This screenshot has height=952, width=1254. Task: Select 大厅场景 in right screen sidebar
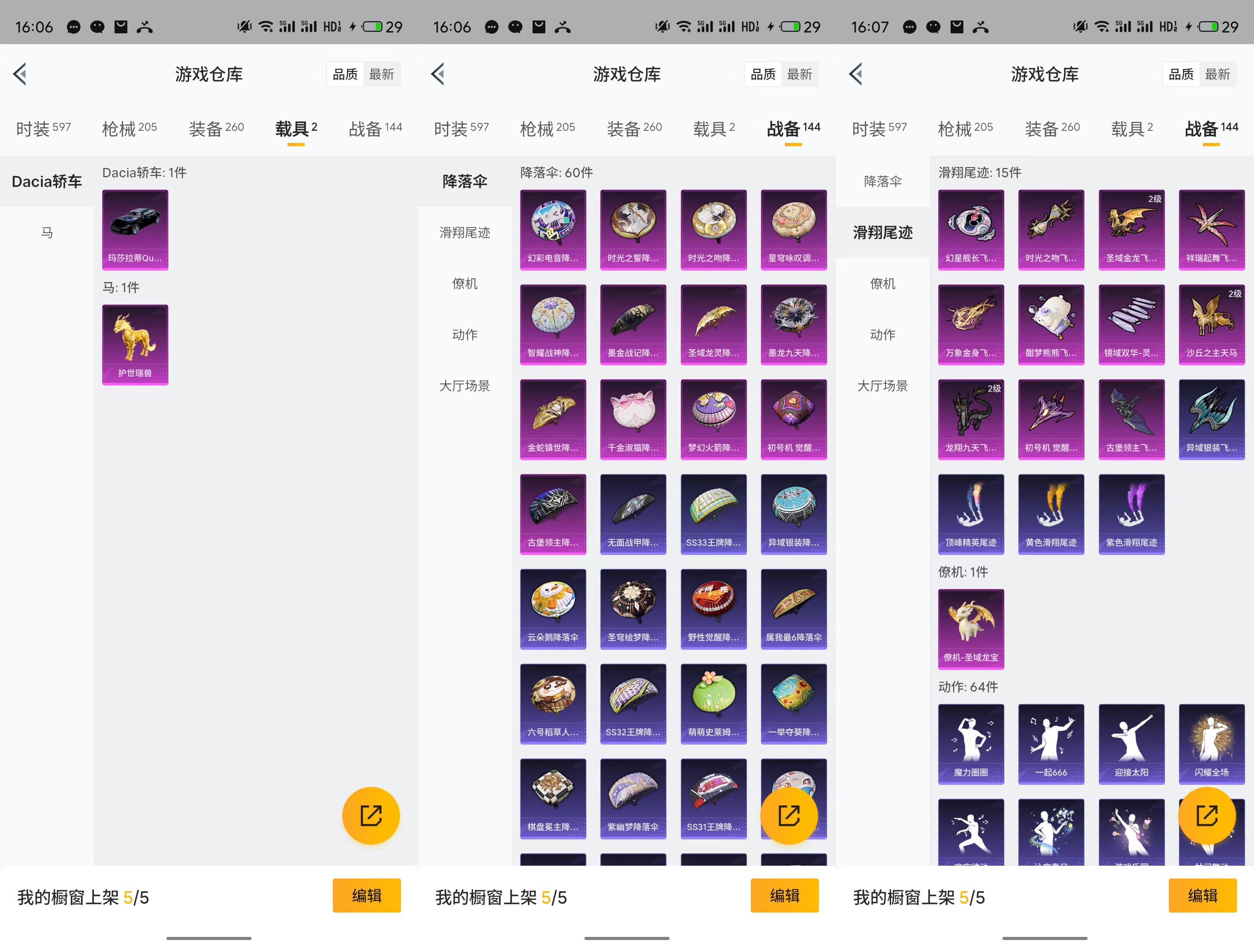click(883, 385)
